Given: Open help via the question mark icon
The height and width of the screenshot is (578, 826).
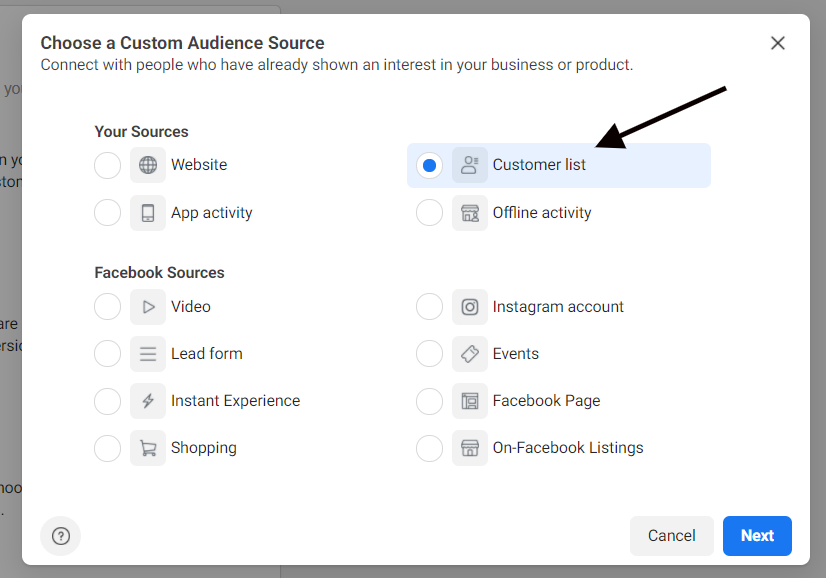Looking at the screenshot, I should (61, 536).
